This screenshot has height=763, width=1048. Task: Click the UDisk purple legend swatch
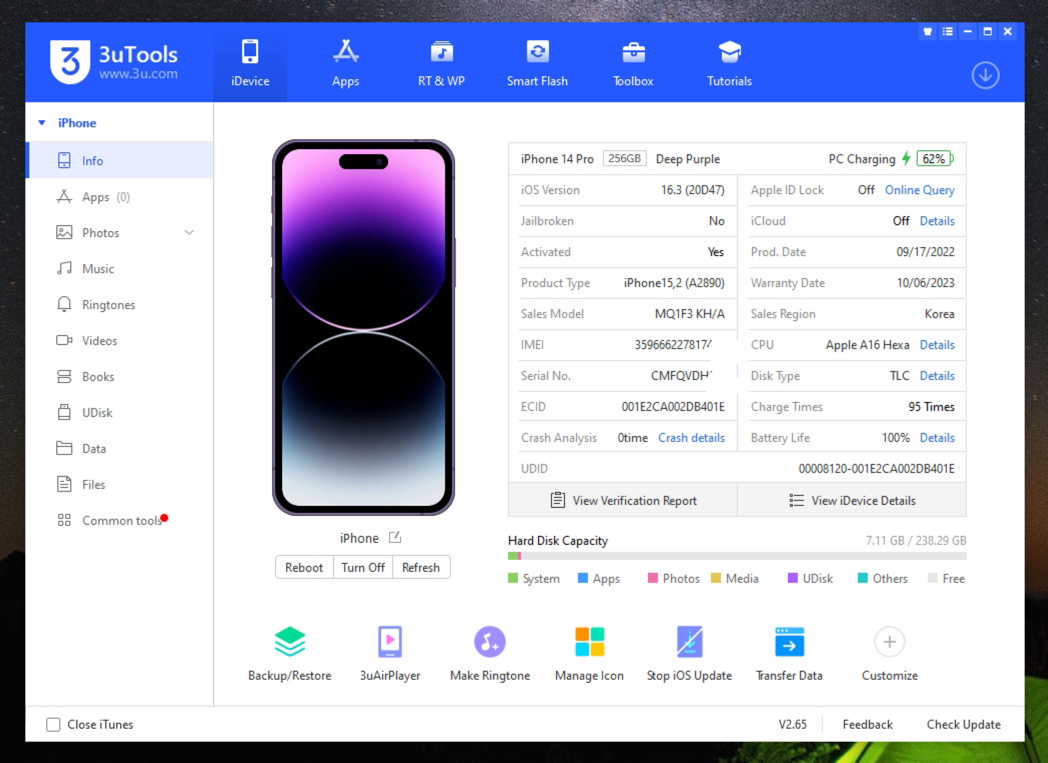tap(793, 578)
